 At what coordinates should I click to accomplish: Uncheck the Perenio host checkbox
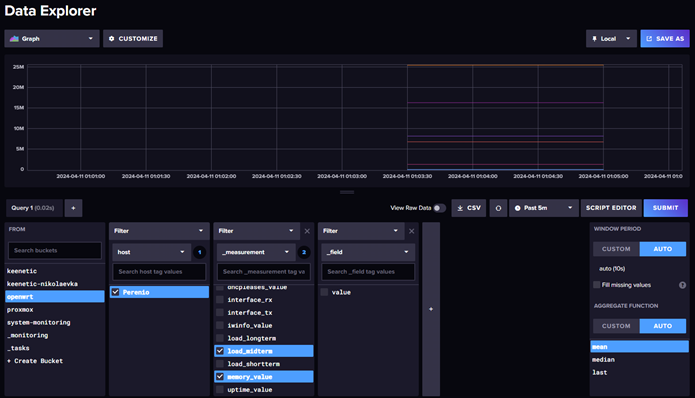(x=116, y=292)
